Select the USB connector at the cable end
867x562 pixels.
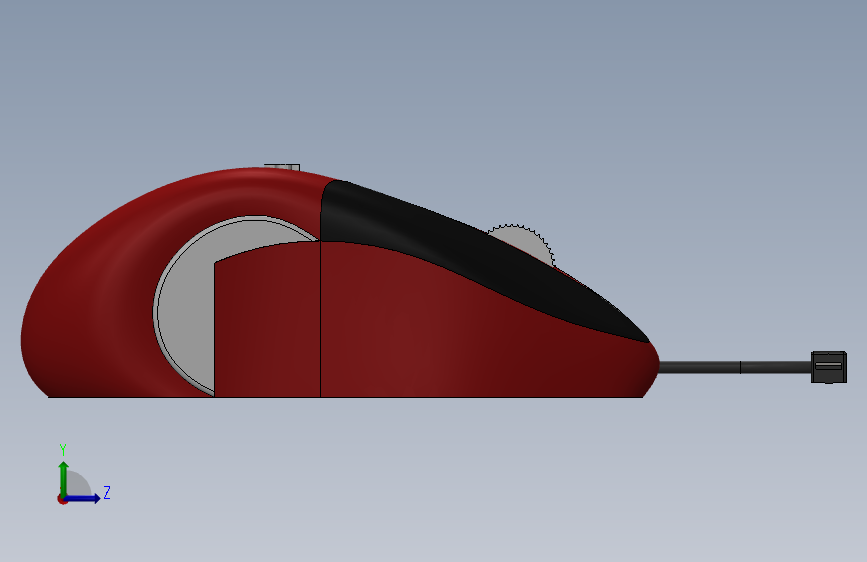(828, 367)
